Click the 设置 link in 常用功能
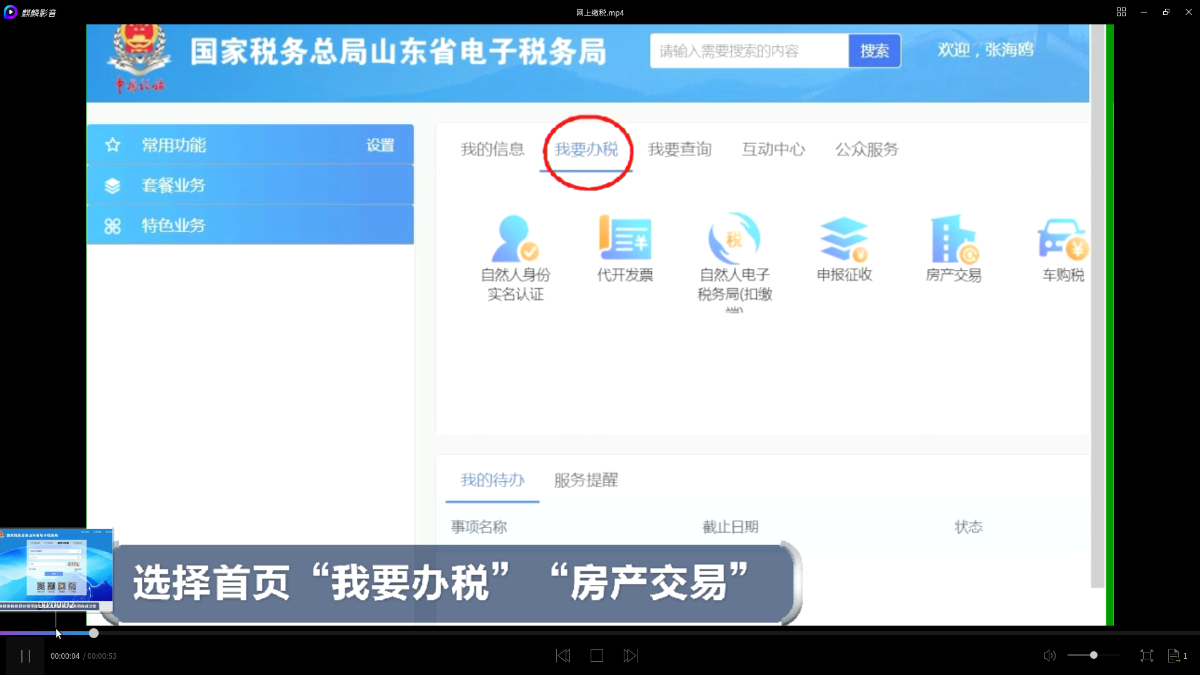The height and width of the screenshot is (675, 1200). (380, 145)
